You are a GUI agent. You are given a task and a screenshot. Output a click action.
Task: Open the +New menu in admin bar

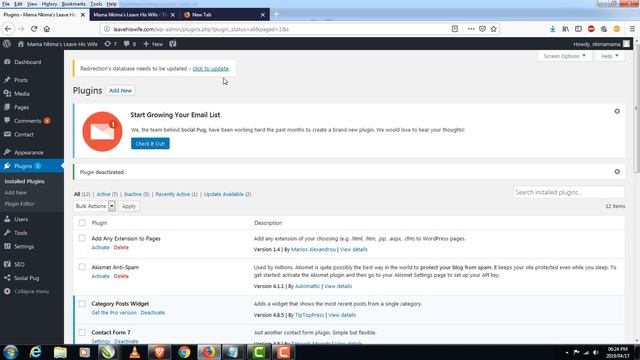153,44
